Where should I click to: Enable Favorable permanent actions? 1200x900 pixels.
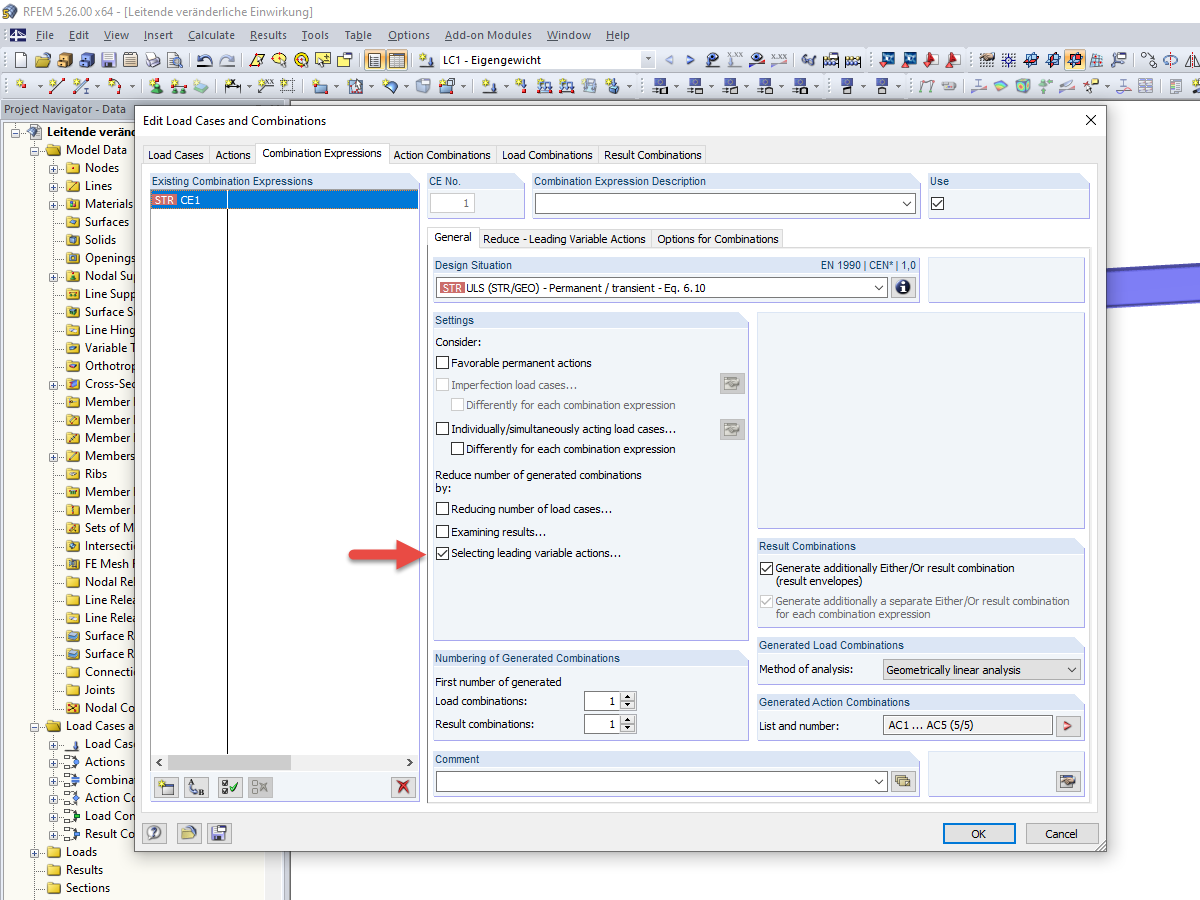tap(442, 363)
